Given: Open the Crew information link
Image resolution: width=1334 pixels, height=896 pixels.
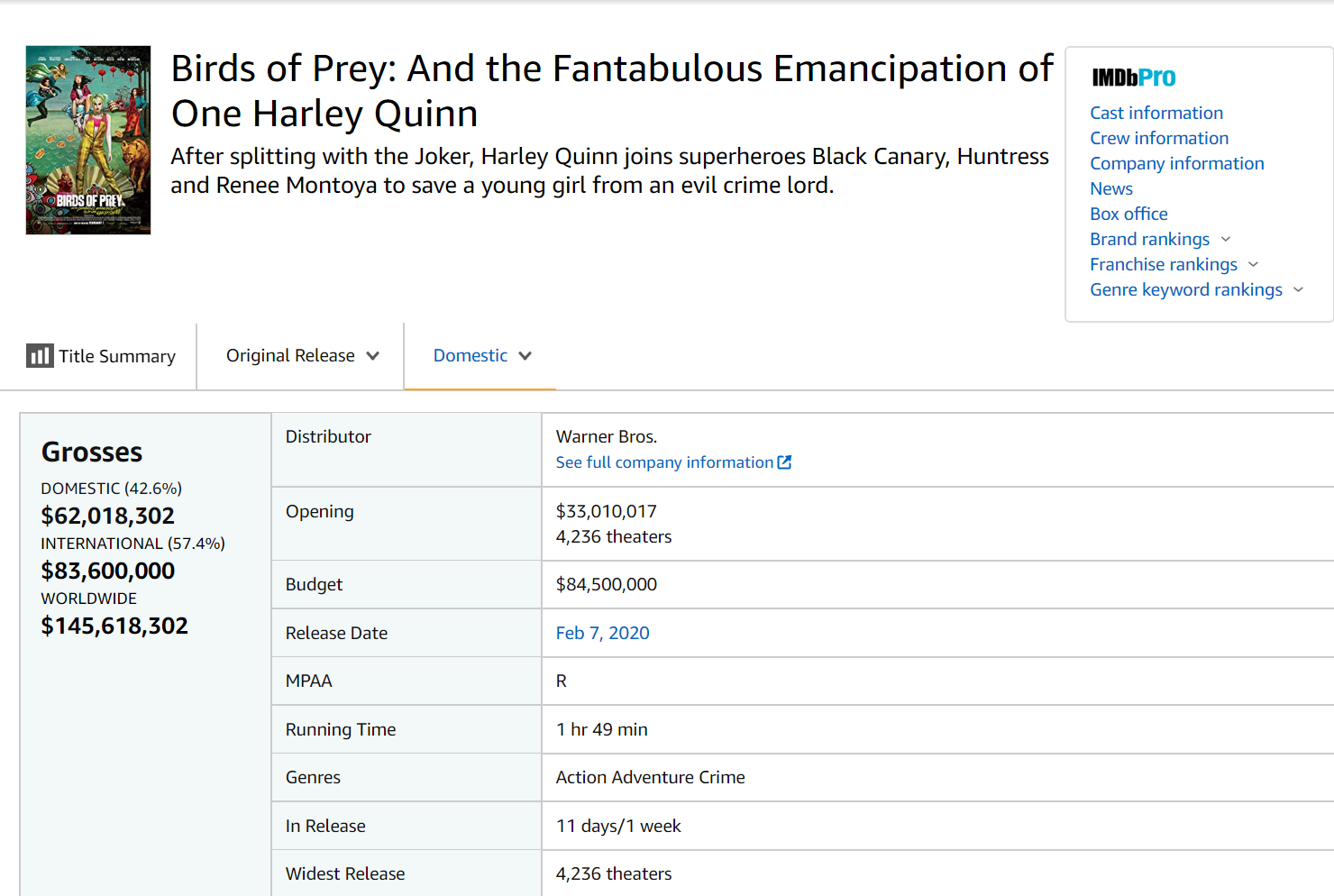Looking at the screenshot, I should pyautogui.click(x=1159, y=138).
